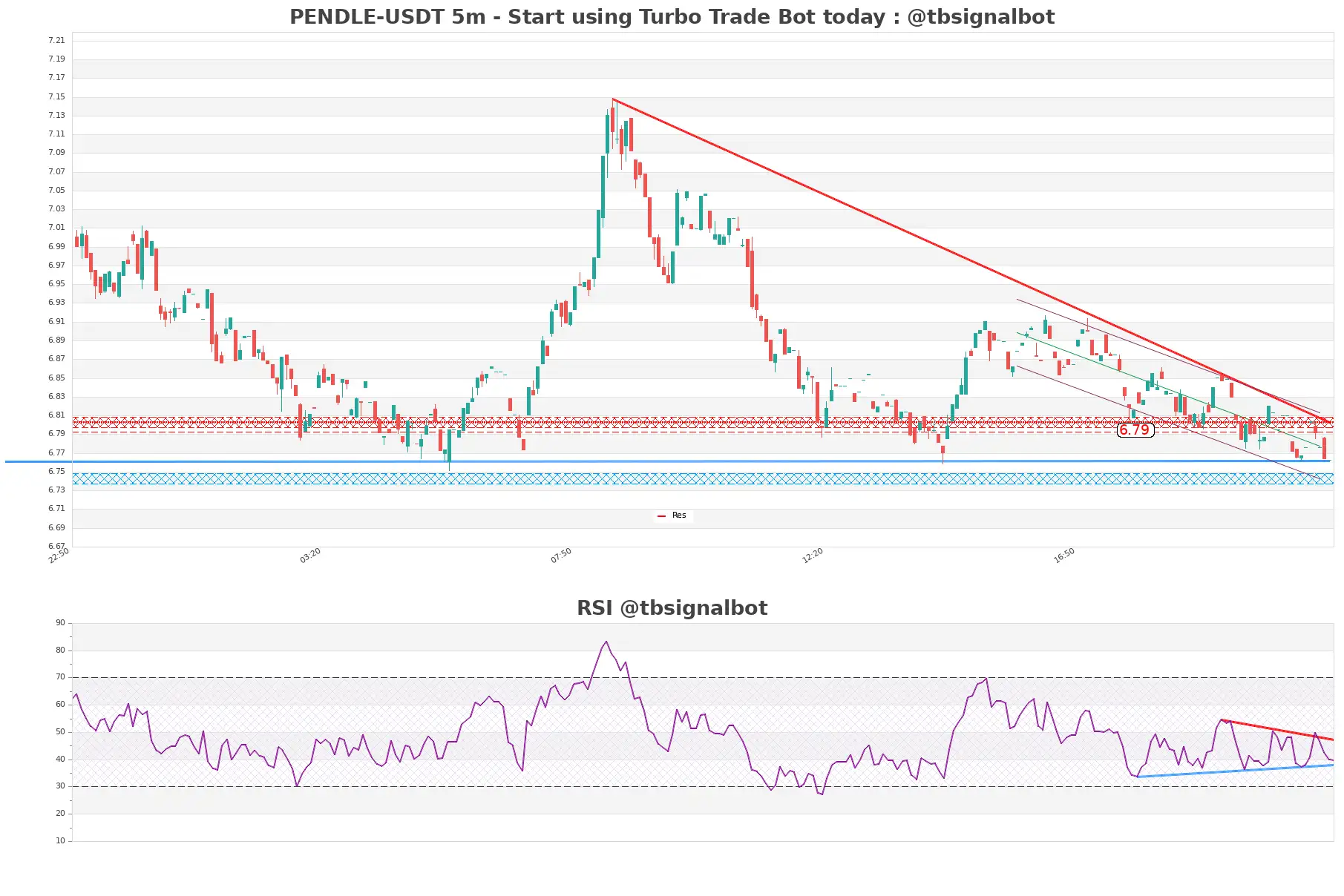Click the 6.99 price axis label

point(56,247)
